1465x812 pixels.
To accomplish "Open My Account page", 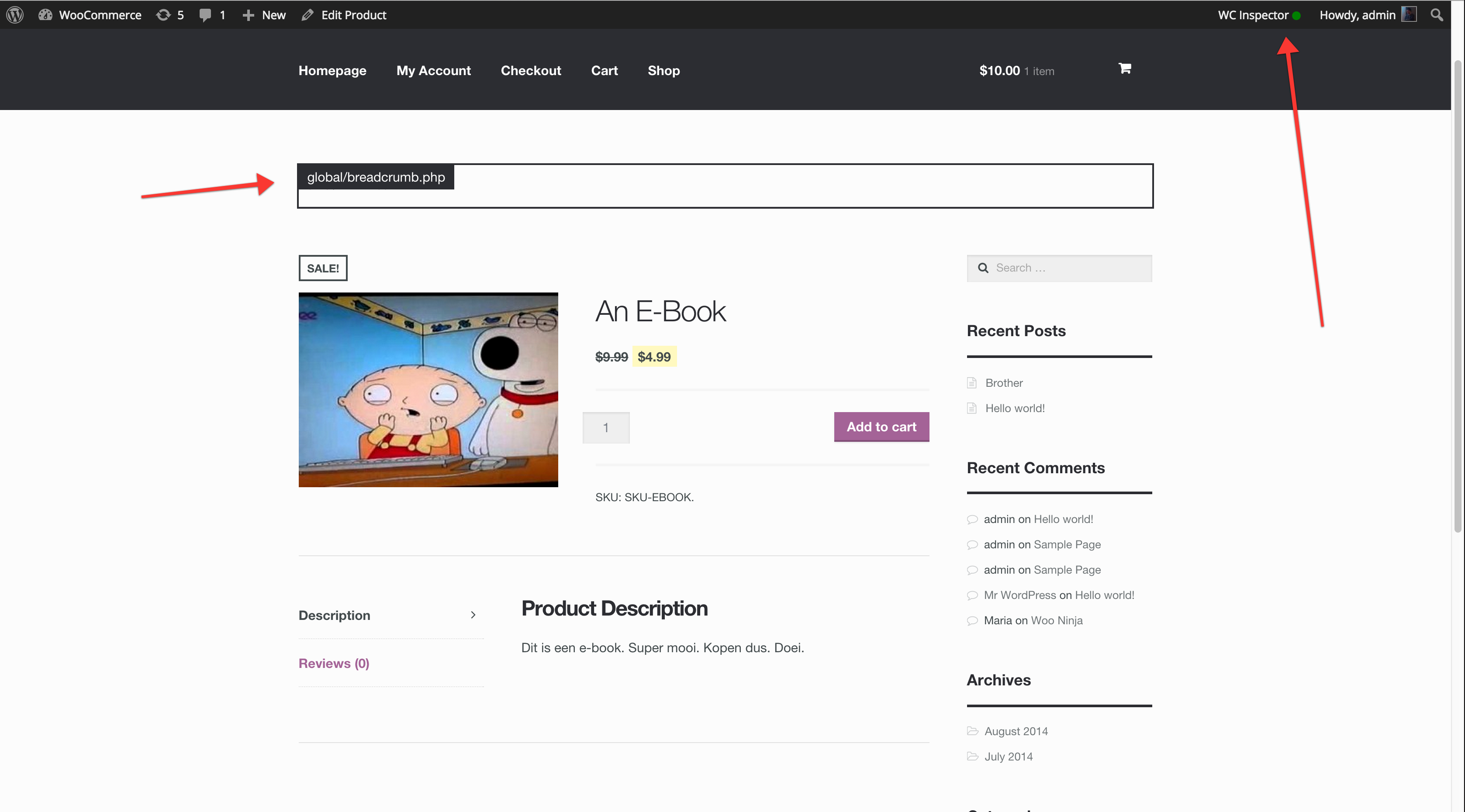I will pyautogui.click(x=433, y=70).
